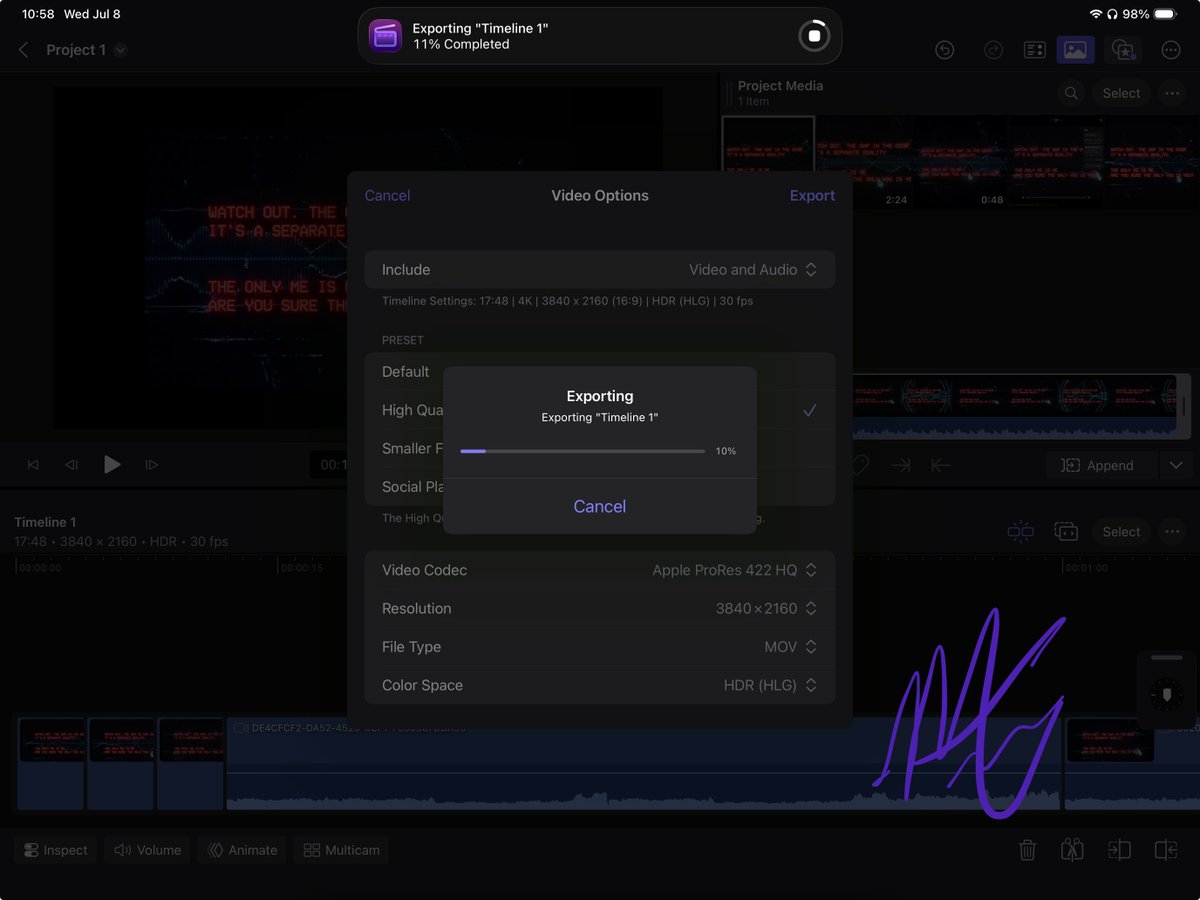Tap the Final Cut Pro icon in export banner

(x=385, y=36)
